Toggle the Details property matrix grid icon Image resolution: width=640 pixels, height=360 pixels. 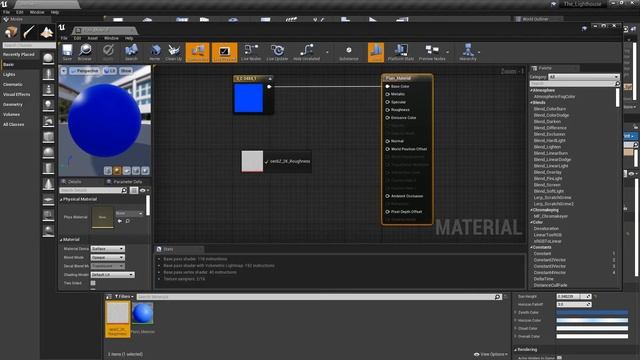pos(133,190)
